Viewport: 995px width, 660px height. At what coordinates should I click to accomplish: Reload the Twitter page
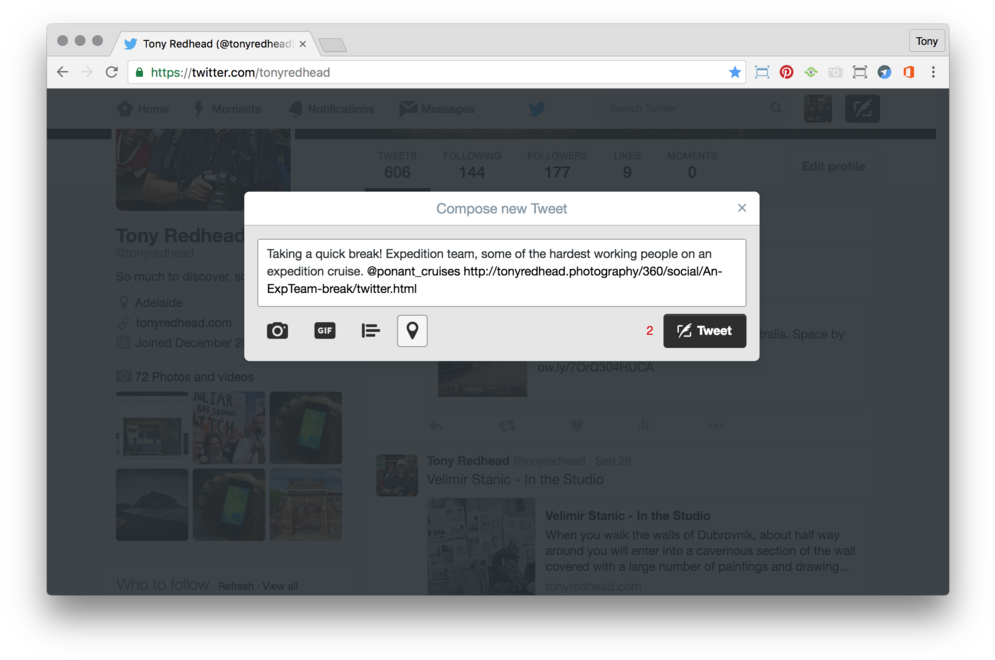(x=112, y=72)
